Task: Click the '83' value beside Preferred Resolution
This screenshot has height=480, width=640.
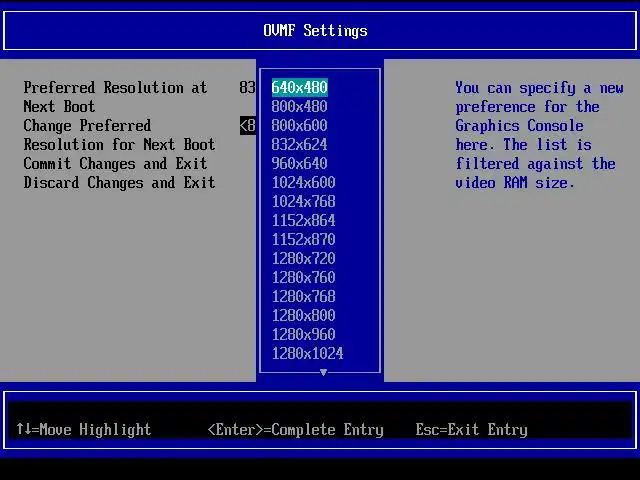Action: click(247, 87)
